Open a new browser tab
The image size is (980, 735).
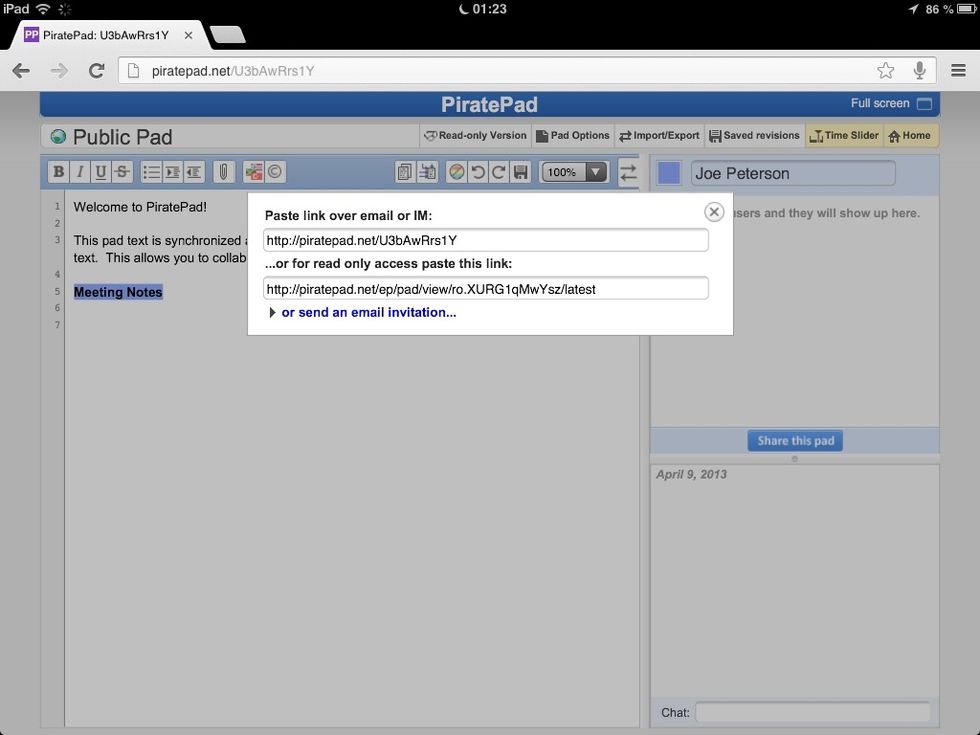click(228, 36)
